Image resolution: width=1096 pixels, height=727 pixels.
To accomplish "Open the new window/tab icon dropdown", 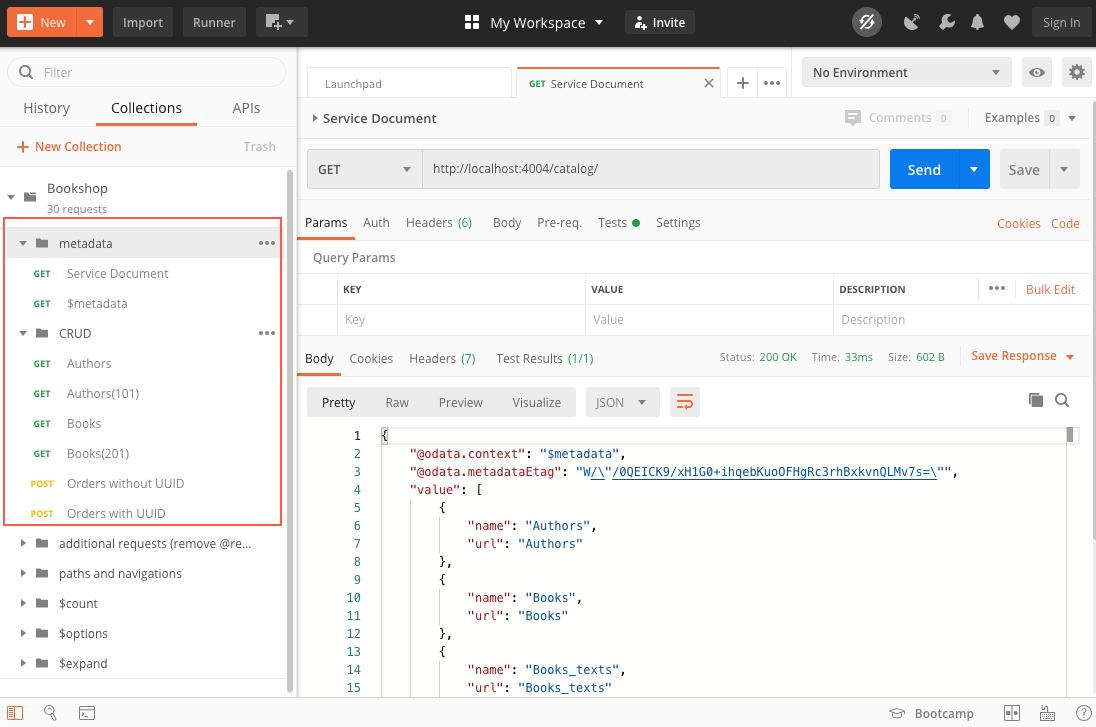I will click(281, 22).
